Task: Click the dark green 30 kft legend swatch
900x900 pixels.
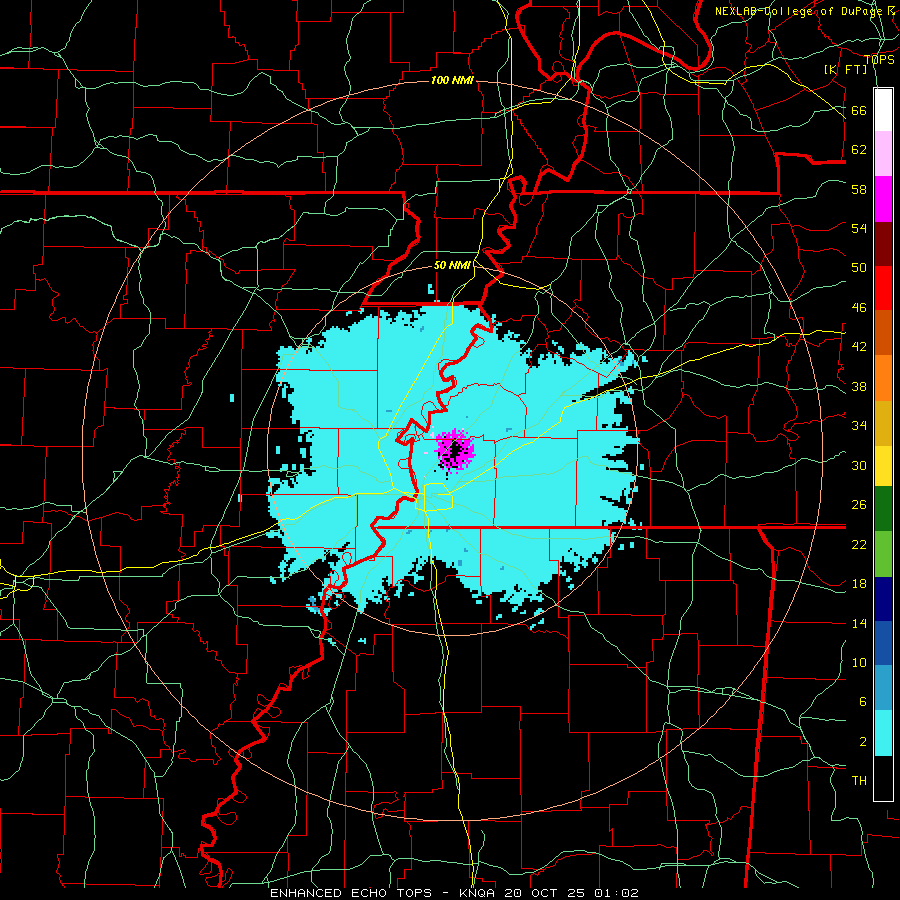Action: point(883,509)
